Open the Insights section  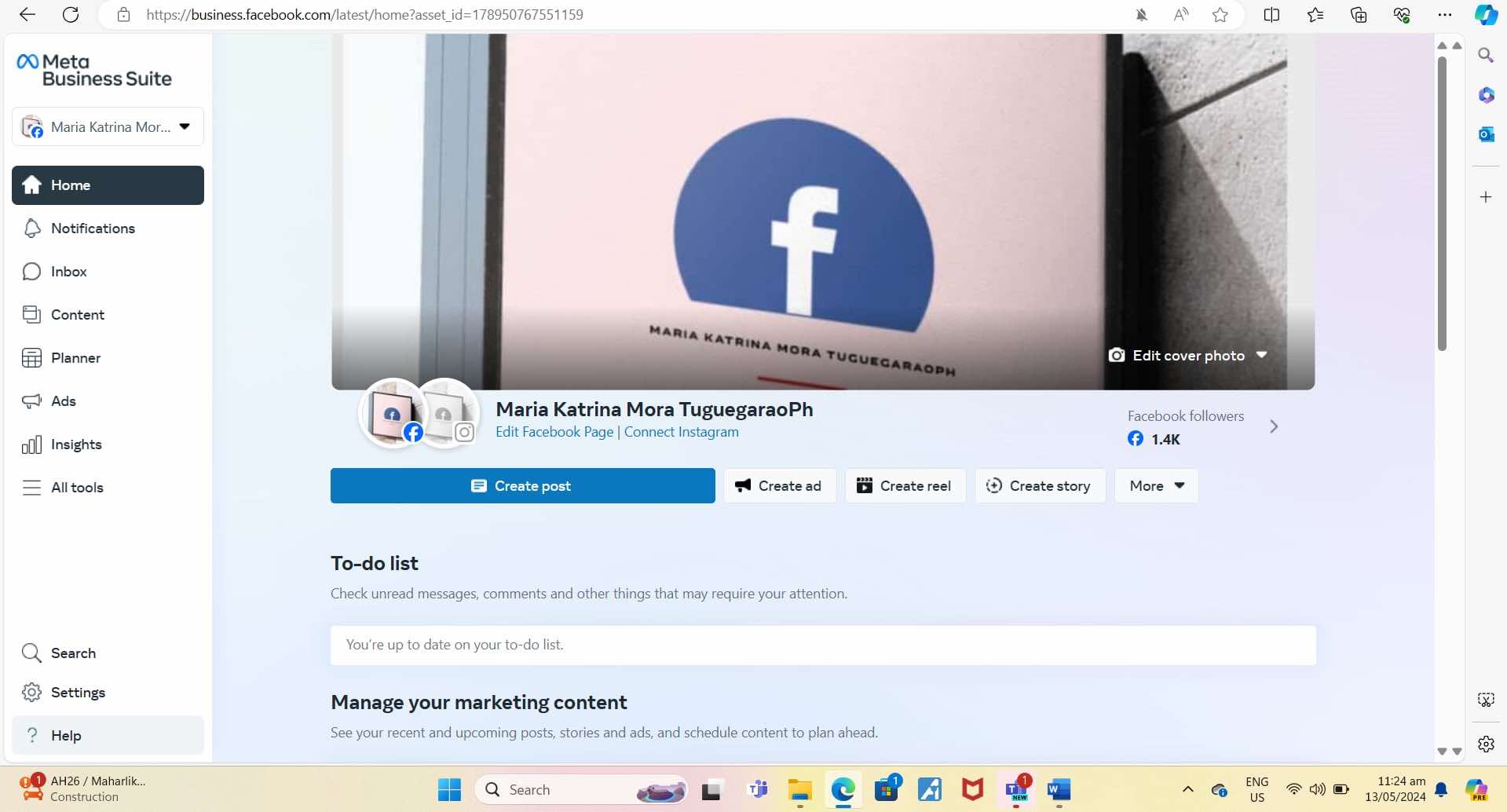pyautogui.click(x=108, y=444)
